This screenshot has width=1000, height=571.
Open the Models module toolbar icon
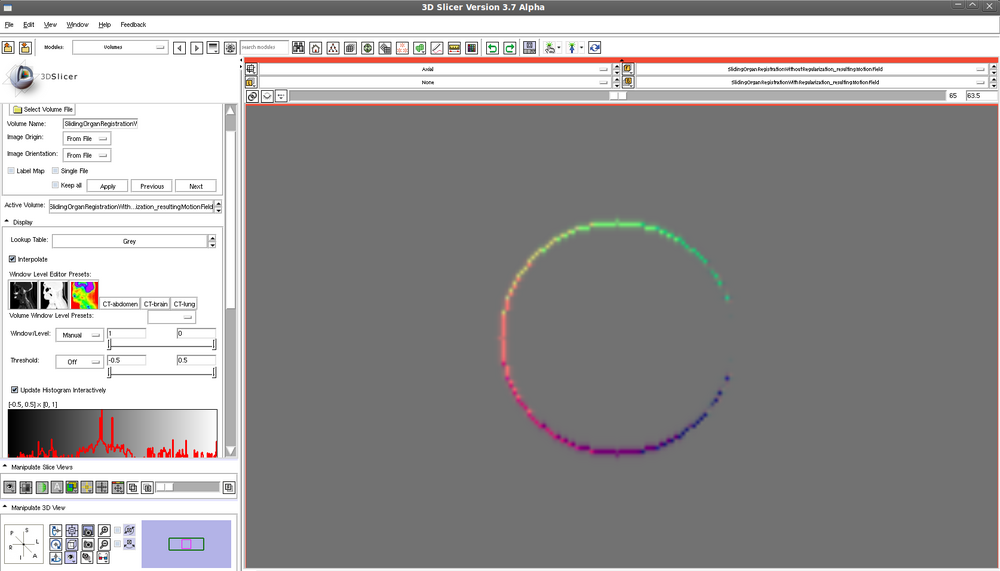tap(367, 48)
